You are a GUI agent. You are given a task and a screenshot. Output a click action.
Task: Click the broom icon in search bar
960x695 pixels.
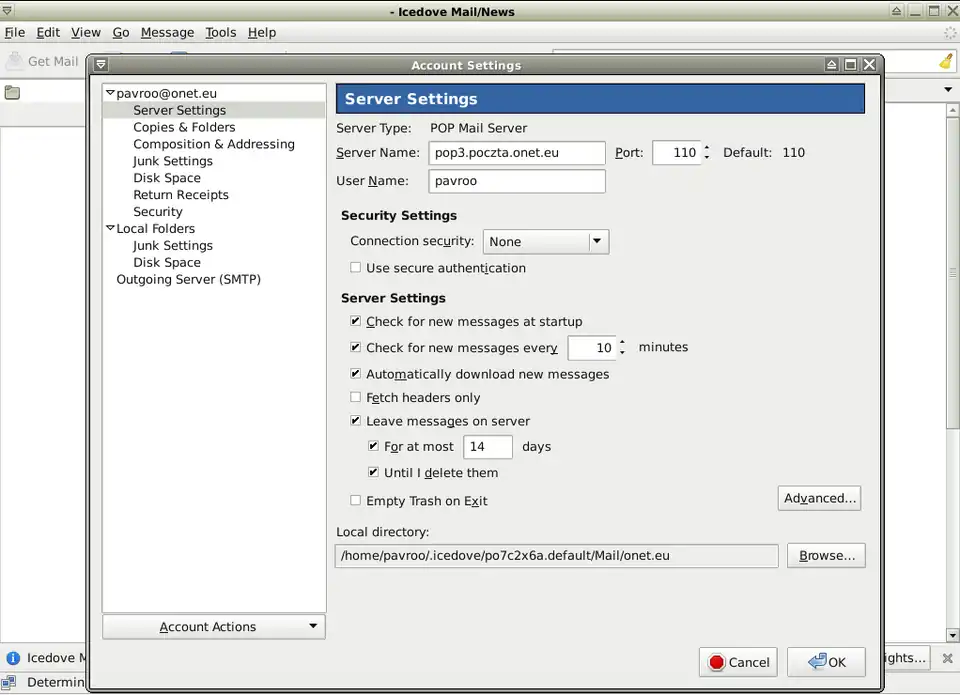[946, 61]
